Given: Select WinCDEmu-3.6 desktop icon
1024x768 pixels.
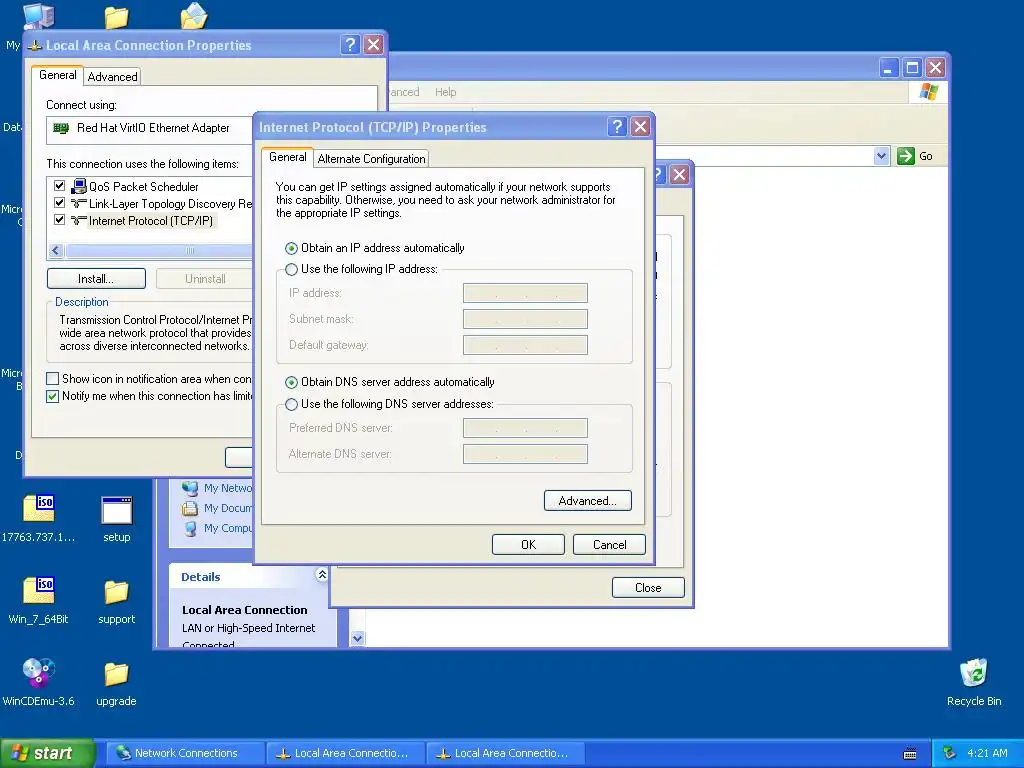Looking at the screenshot, I should pos(39,673).
